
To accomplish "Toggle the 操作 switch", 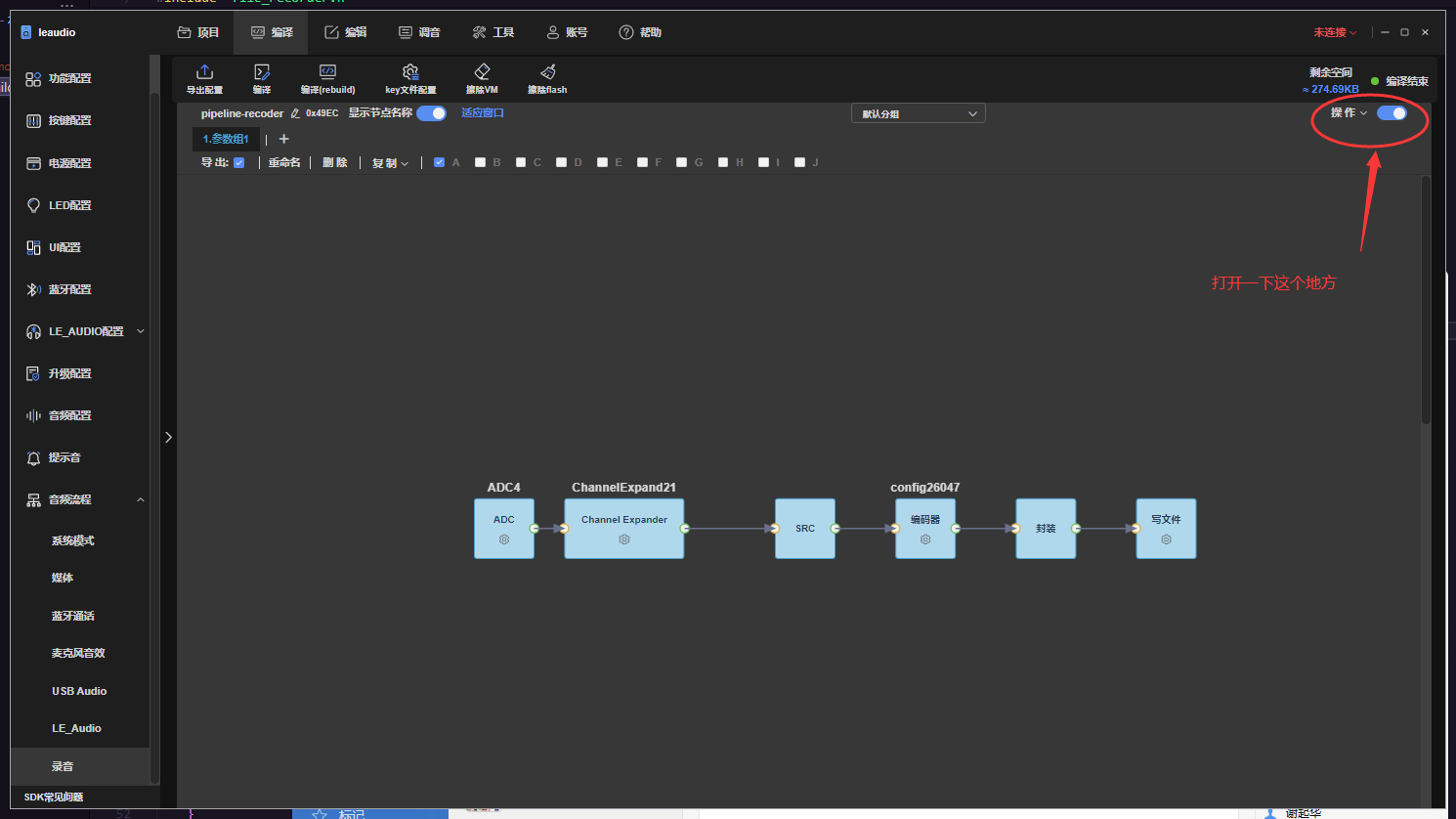I will 1392,112.
